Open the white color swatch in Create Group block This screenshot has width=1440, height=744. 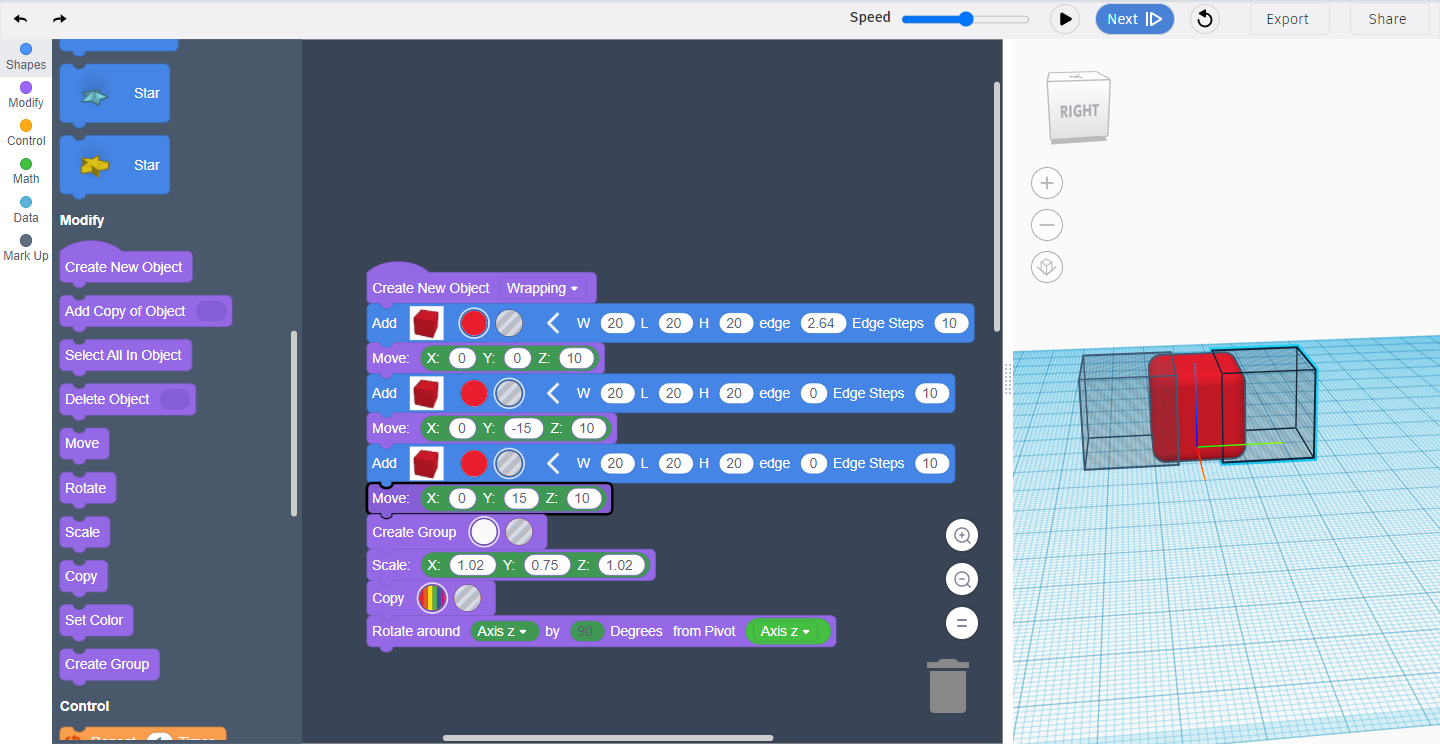pos(484,532)
